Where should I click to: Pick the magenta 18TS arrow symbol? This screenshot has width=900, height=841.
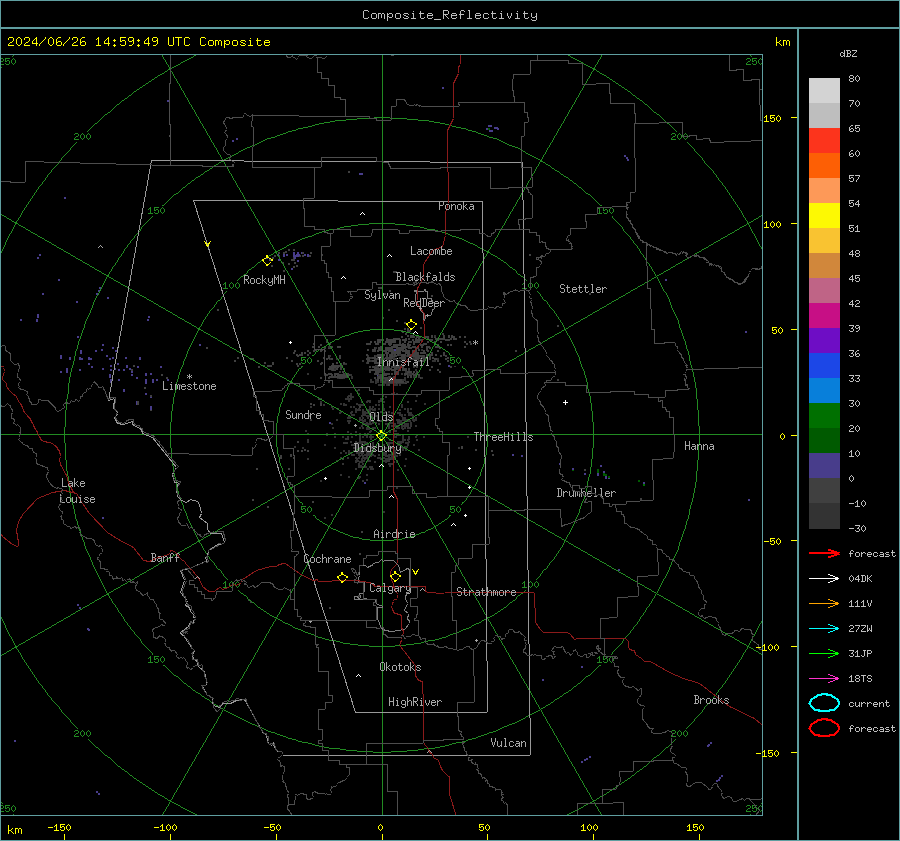pos(824,679)
